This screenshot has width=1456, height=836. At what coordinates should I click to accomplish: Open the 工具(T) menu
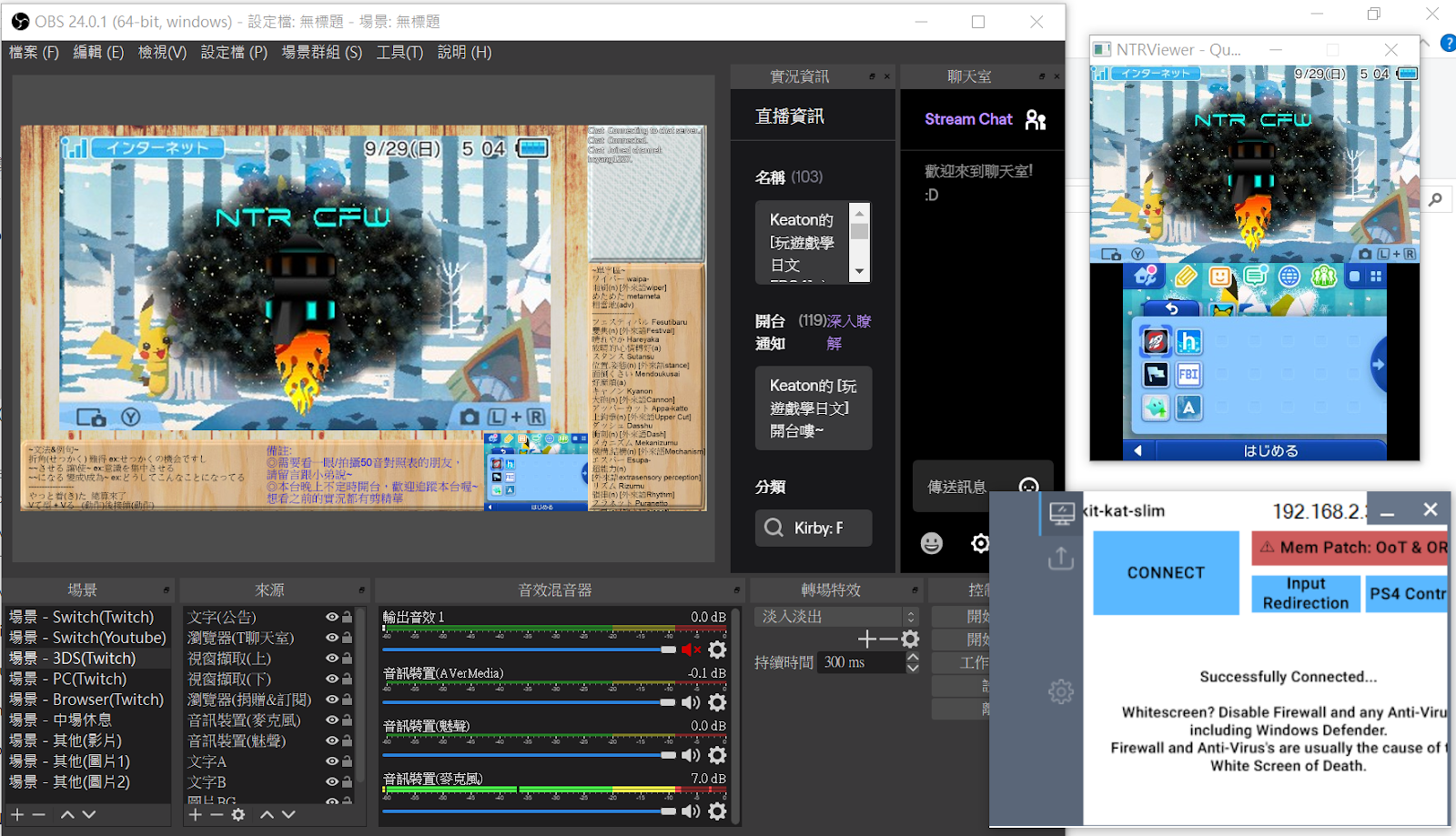pos(399,53)
